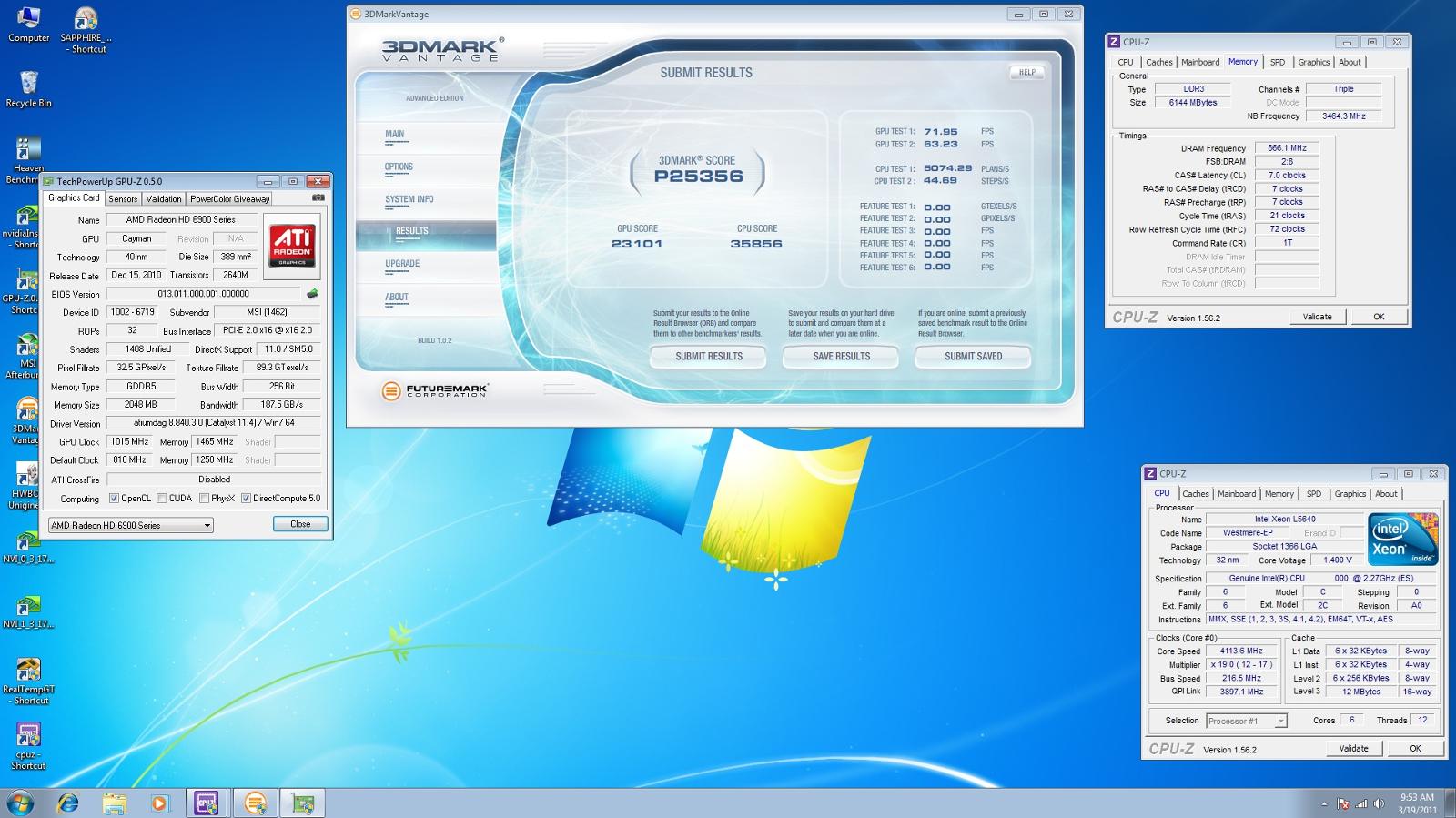1456x818 pixels.
Task: Open UPGRADE in the 3DMark Vantage sidebar
Action: 402,264
